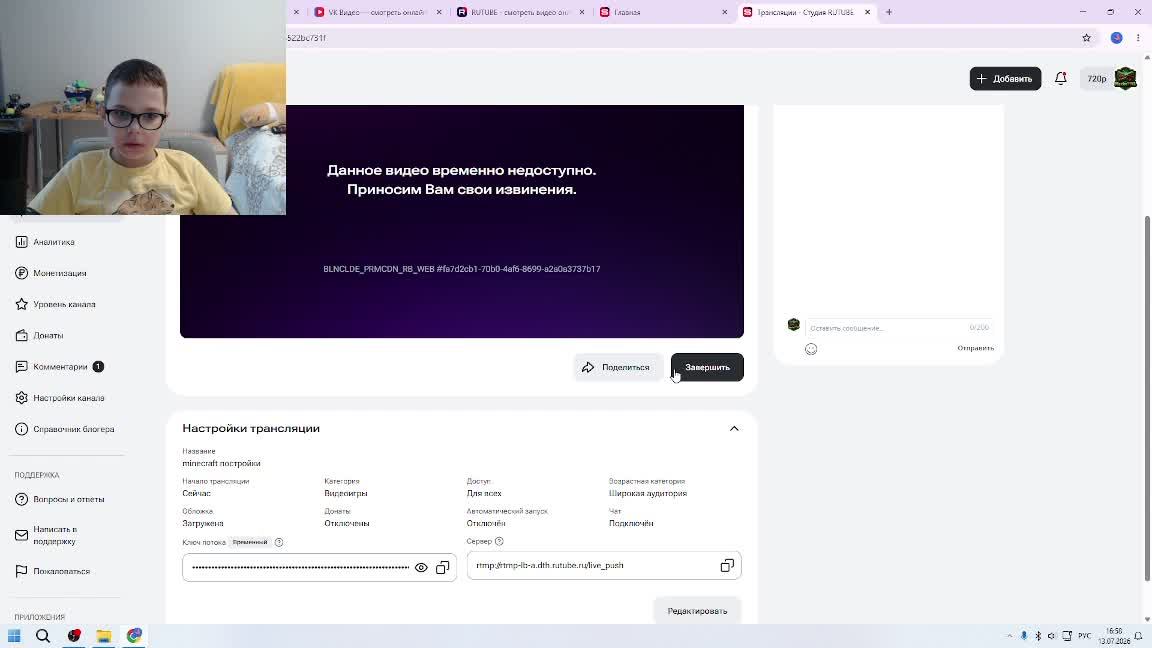This screenshot has width=1152, height=648.
Task: Click the page vertical scrollbar
Action: coord(1147,397)
